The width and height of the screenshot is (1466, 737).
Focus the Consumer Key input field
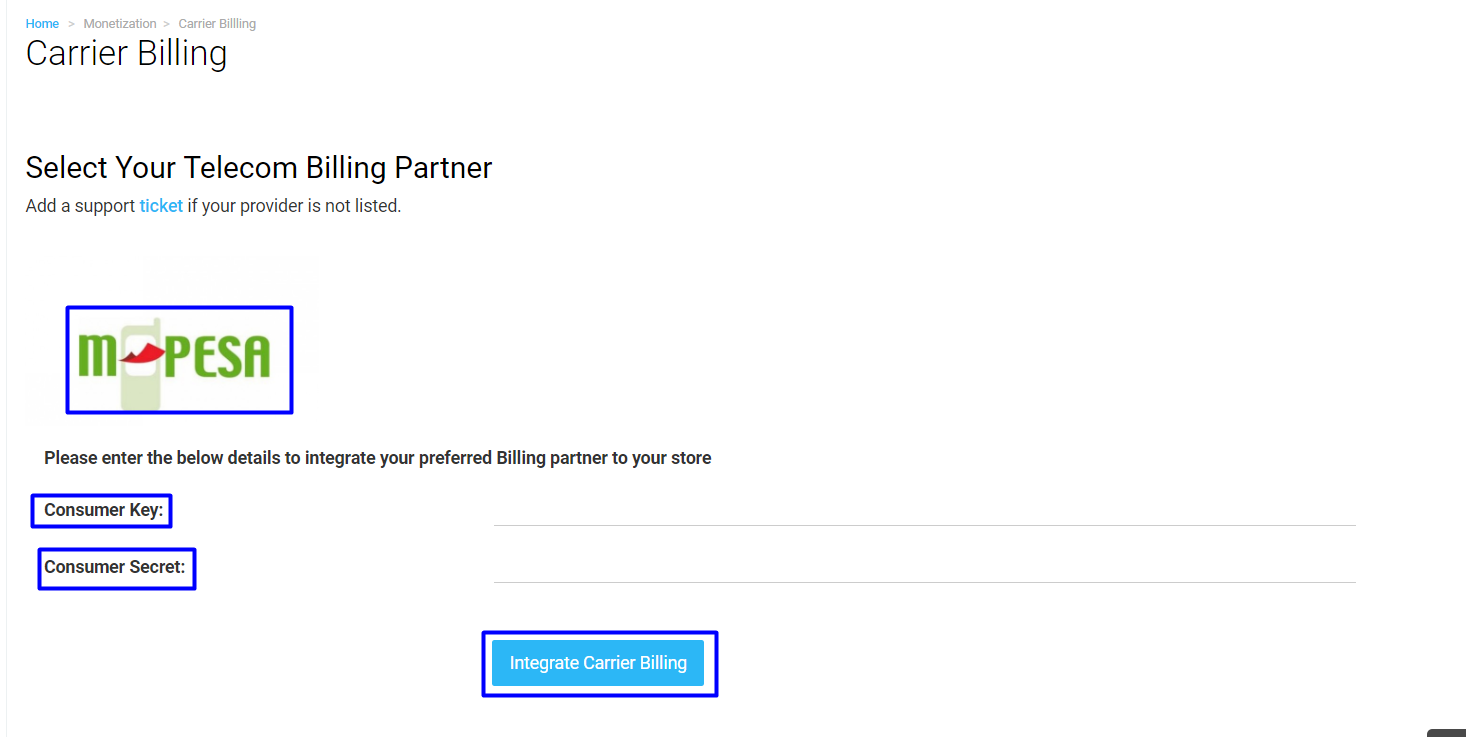[924, 510]
